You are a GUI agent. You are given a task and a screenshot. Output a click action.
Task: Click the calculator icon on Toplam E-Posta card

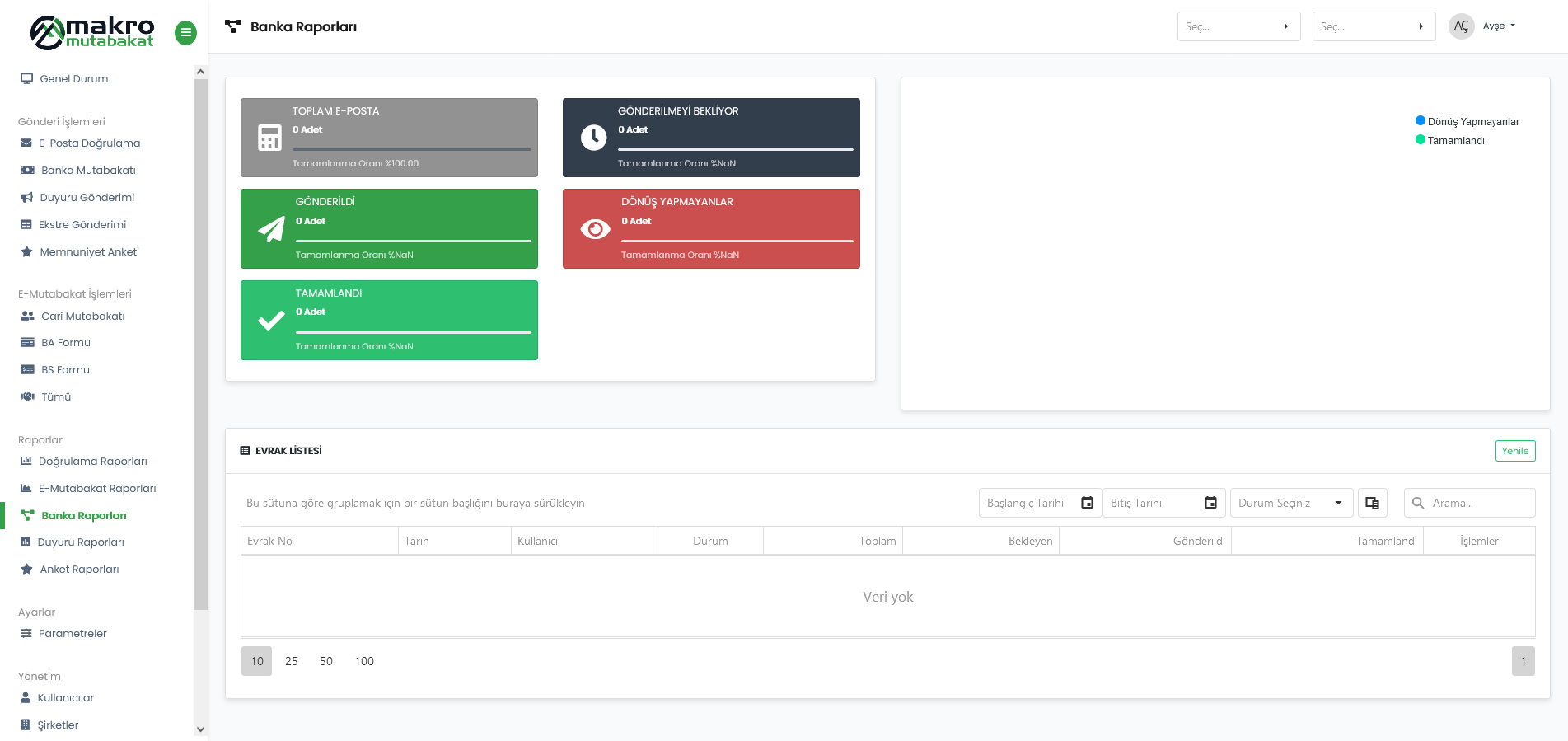coord(269,138)
